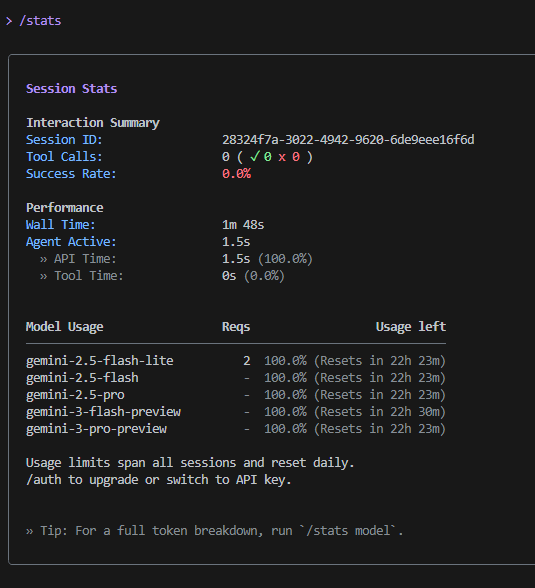The width and height of the screenshot is (535, 588).
Task: Click the gemini-2.5-pro model name
Action: (x=75, y=395)
